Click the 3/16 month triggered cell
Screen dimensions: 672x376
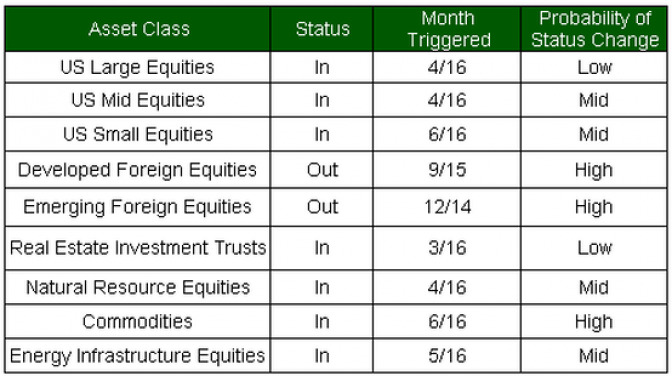click(447, 248)
